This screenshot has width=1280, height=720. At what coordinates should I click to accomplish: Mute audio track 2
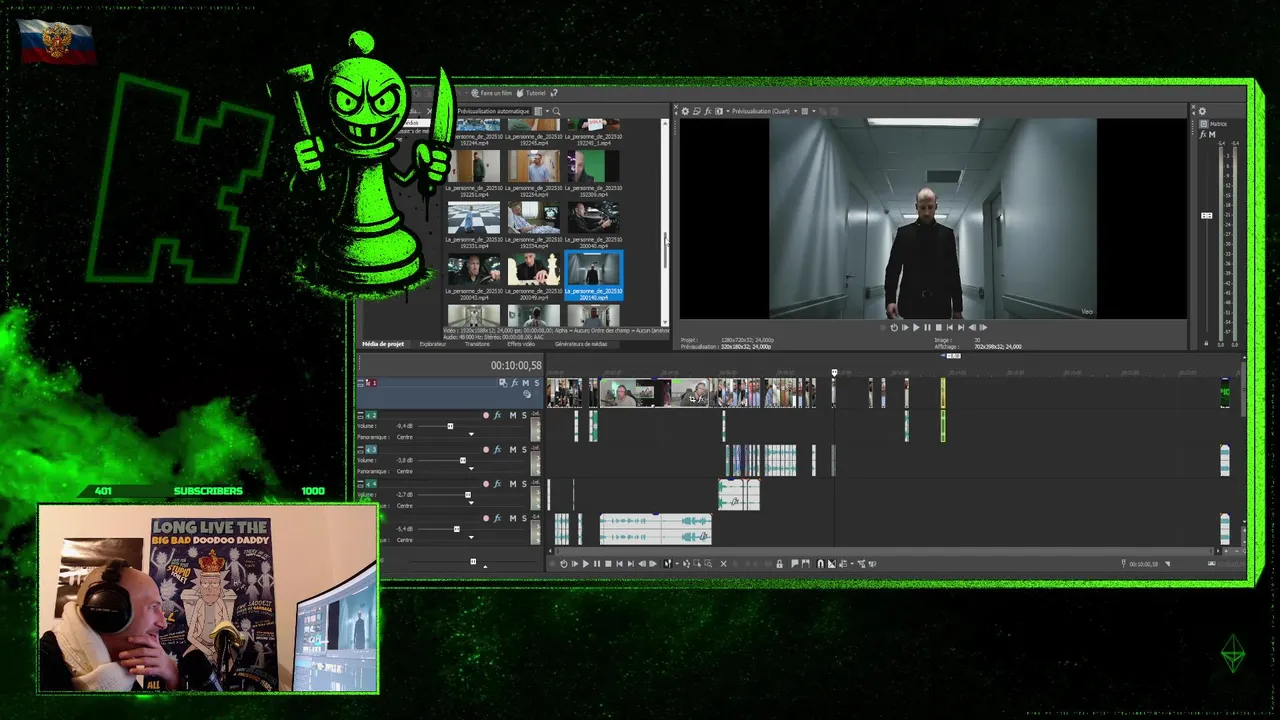click(x=513, y=415)
